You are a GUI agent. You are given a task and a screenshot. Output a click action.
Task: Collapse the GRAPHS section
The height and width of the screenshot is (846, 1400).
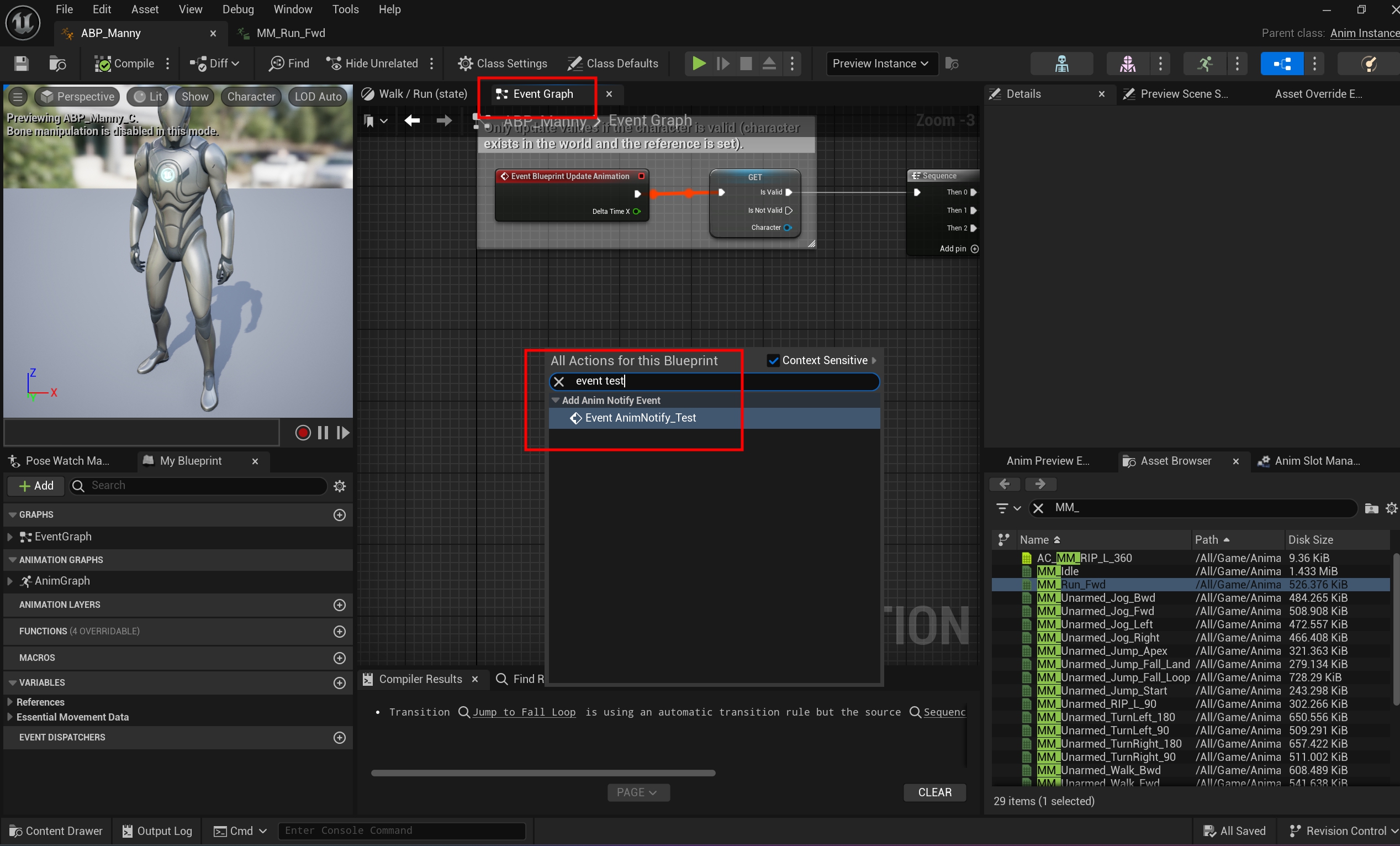(13, 514)
